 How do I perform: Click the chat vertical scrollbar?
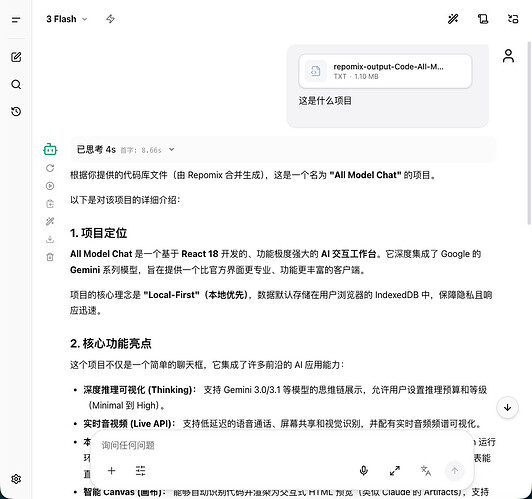[x=529, y=133]
